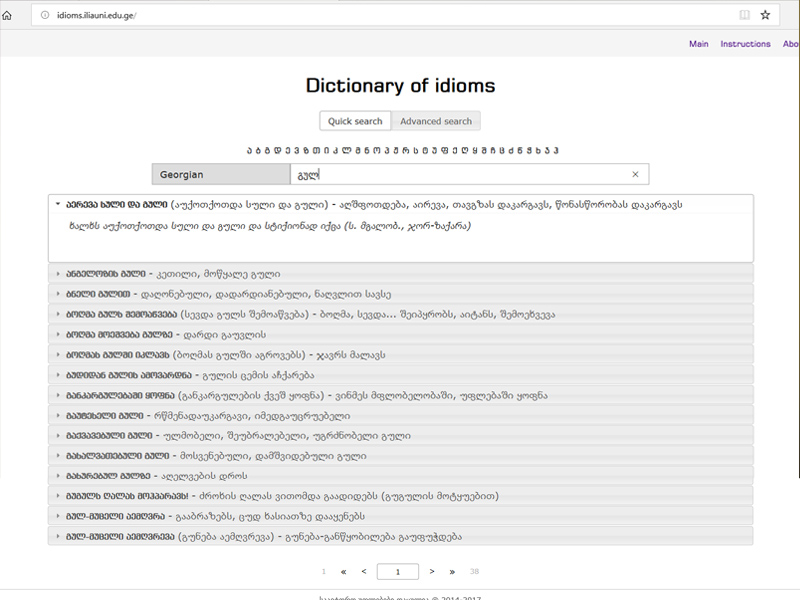Expand the entry 'გააბრაზებს, ცუდ ხასიათზე დააყენებს'
This screenshot has height=600, width=800.
[x=401, y=516]
